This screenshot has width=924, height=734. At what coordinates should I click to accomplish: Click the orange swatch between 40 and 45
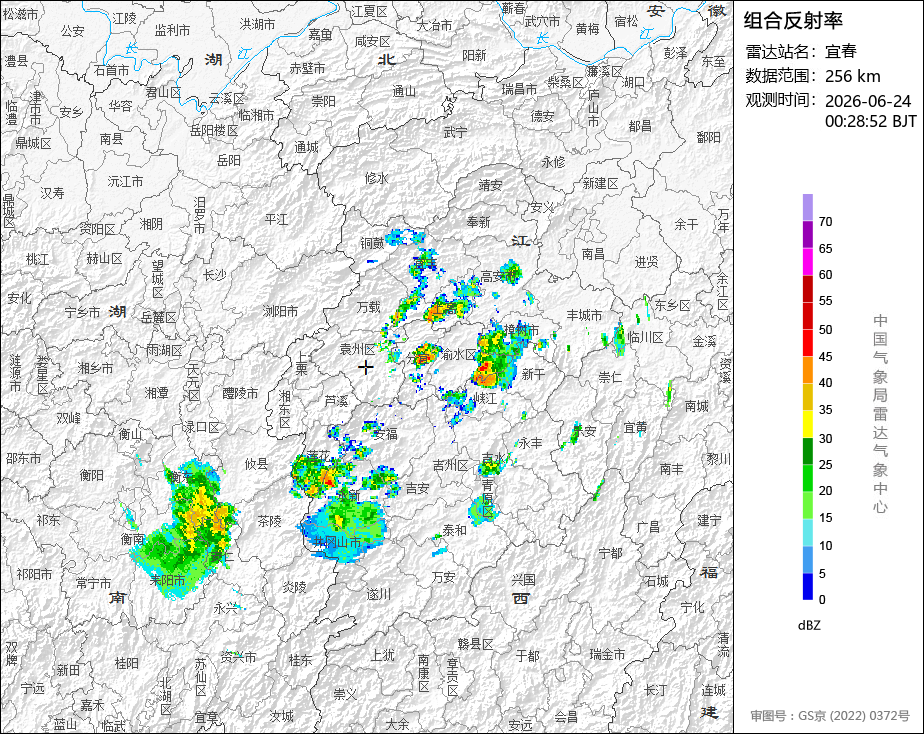pyautogui.click(x=807, y=370)
